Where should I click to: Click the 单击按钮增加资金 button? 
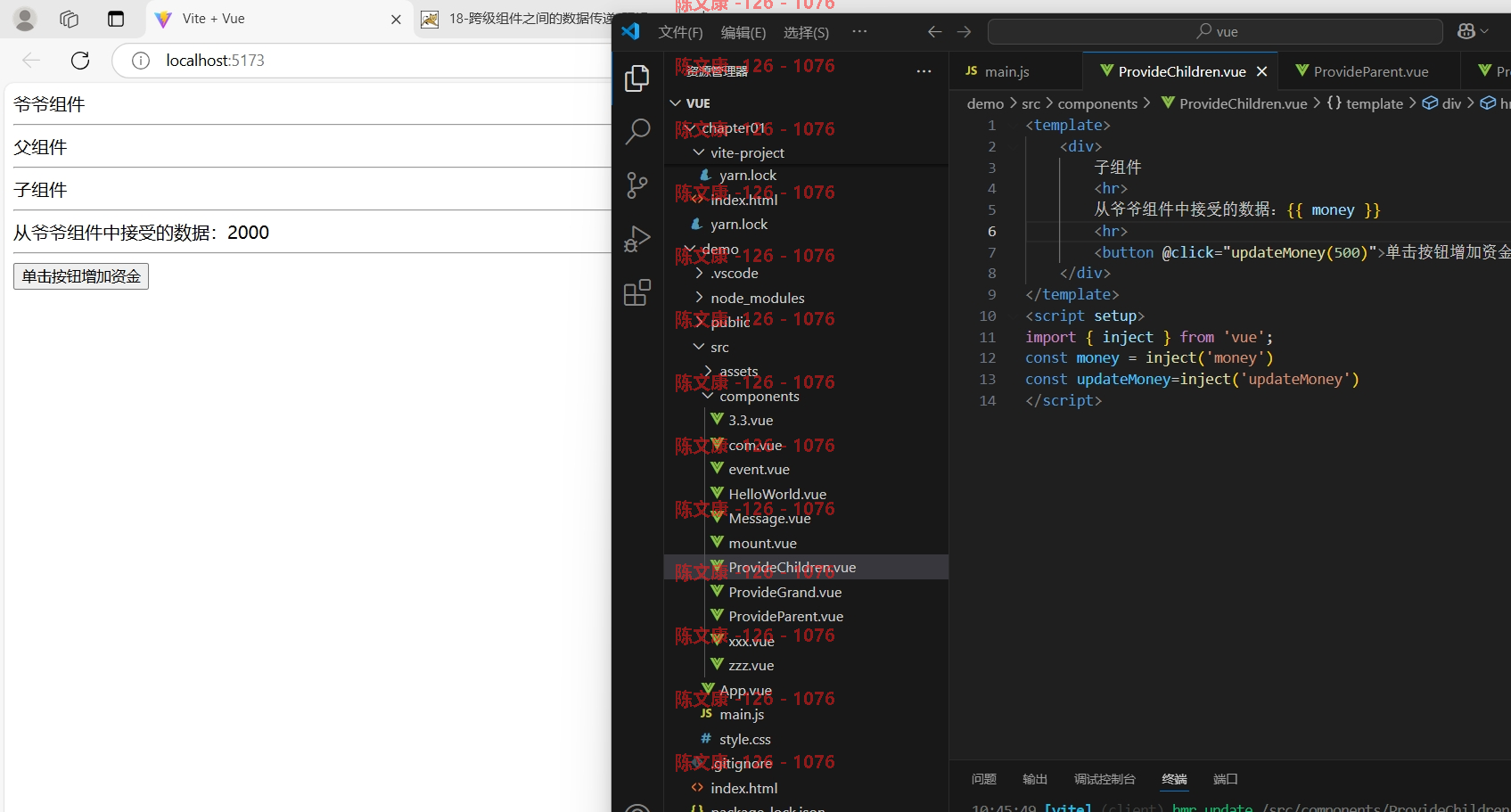(81, 276)
